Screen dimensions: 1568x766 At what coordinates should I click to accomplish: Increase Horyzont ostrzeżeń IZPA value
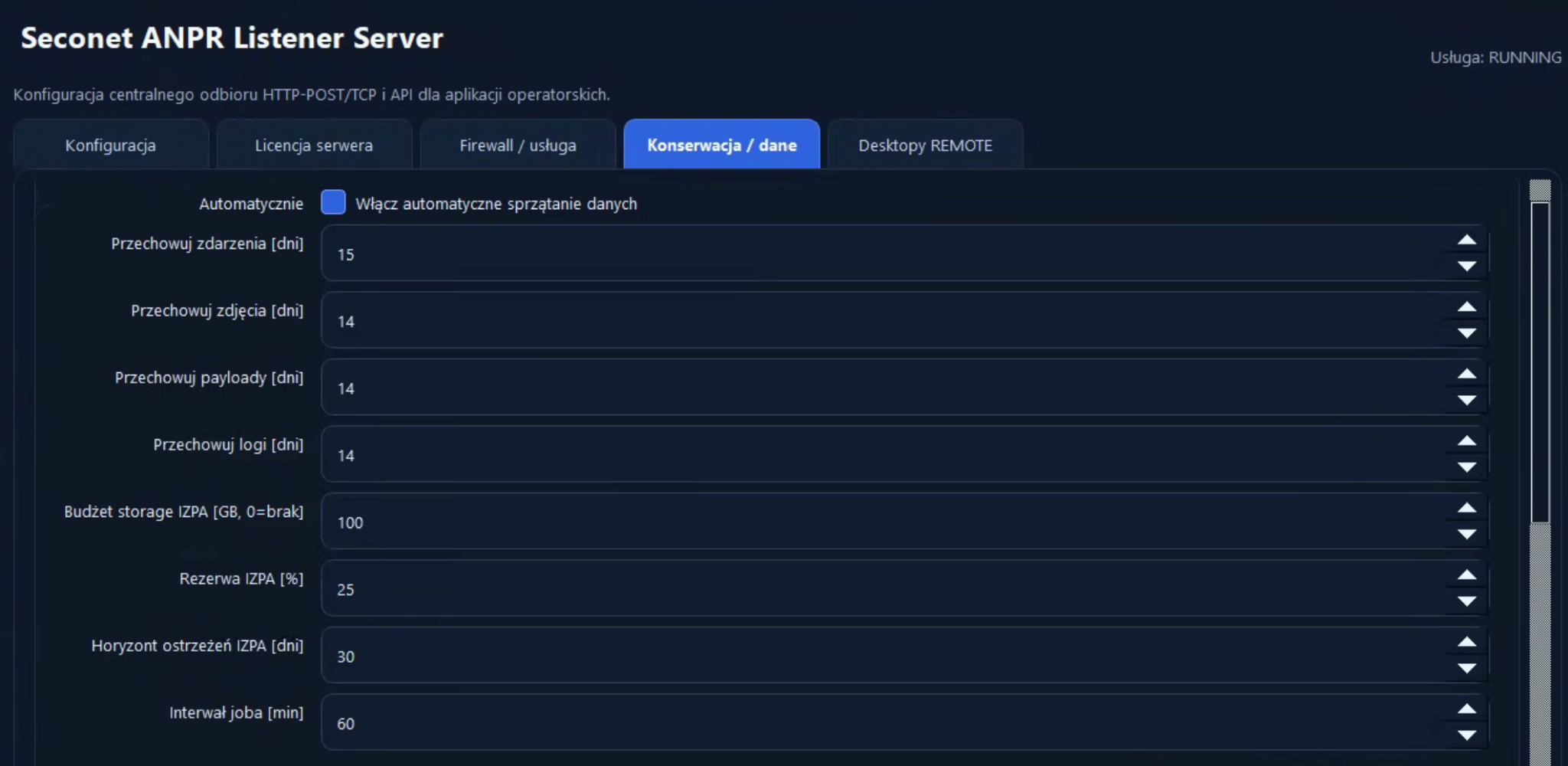[x=1467, y=643]
